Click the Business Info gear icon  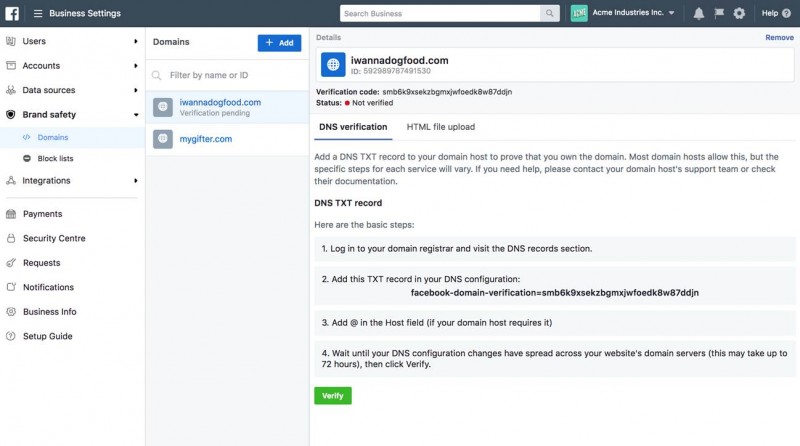click(11, 312)
